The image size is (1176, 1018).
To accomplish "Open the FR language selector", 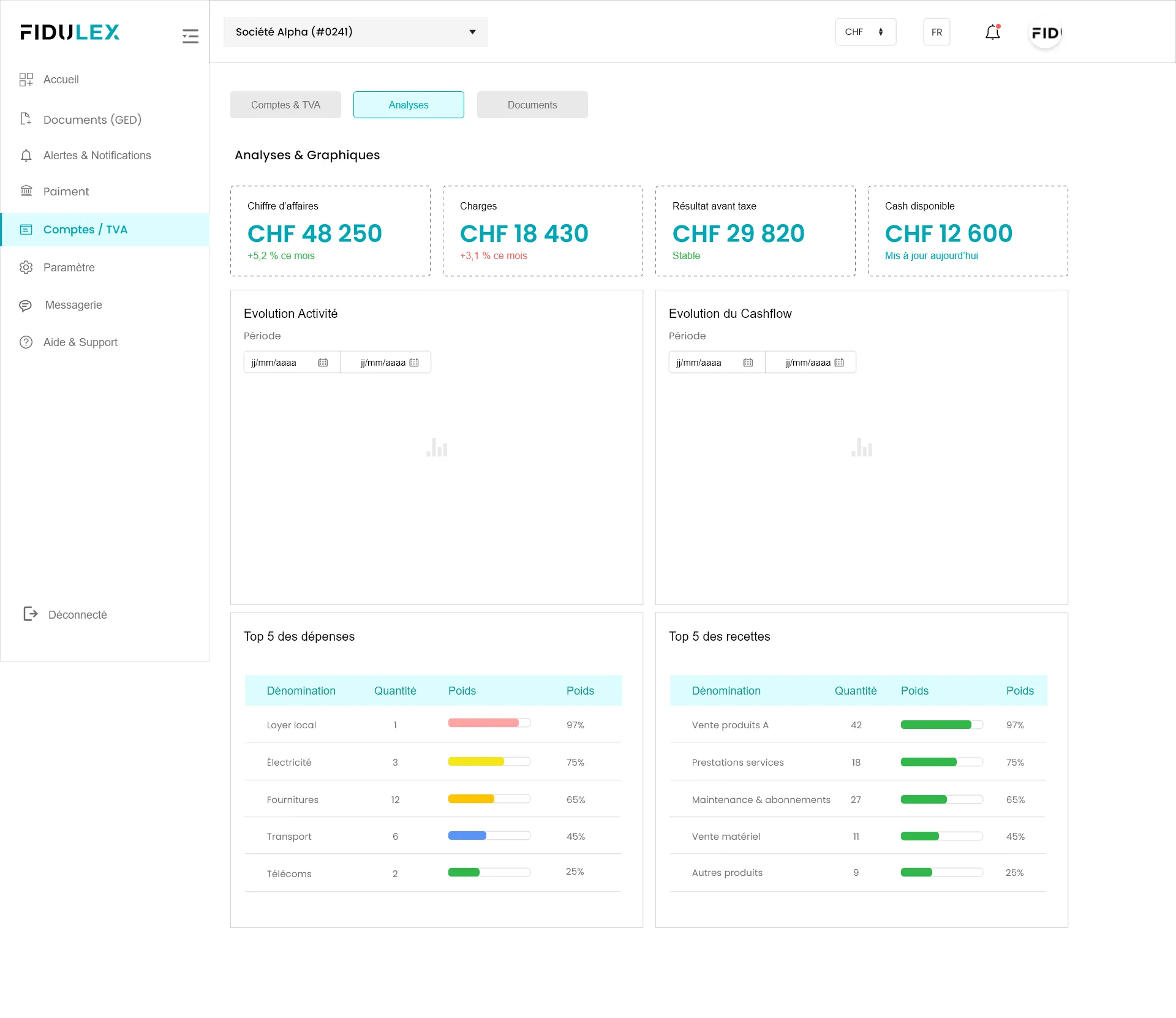I will tap(936, 32).
